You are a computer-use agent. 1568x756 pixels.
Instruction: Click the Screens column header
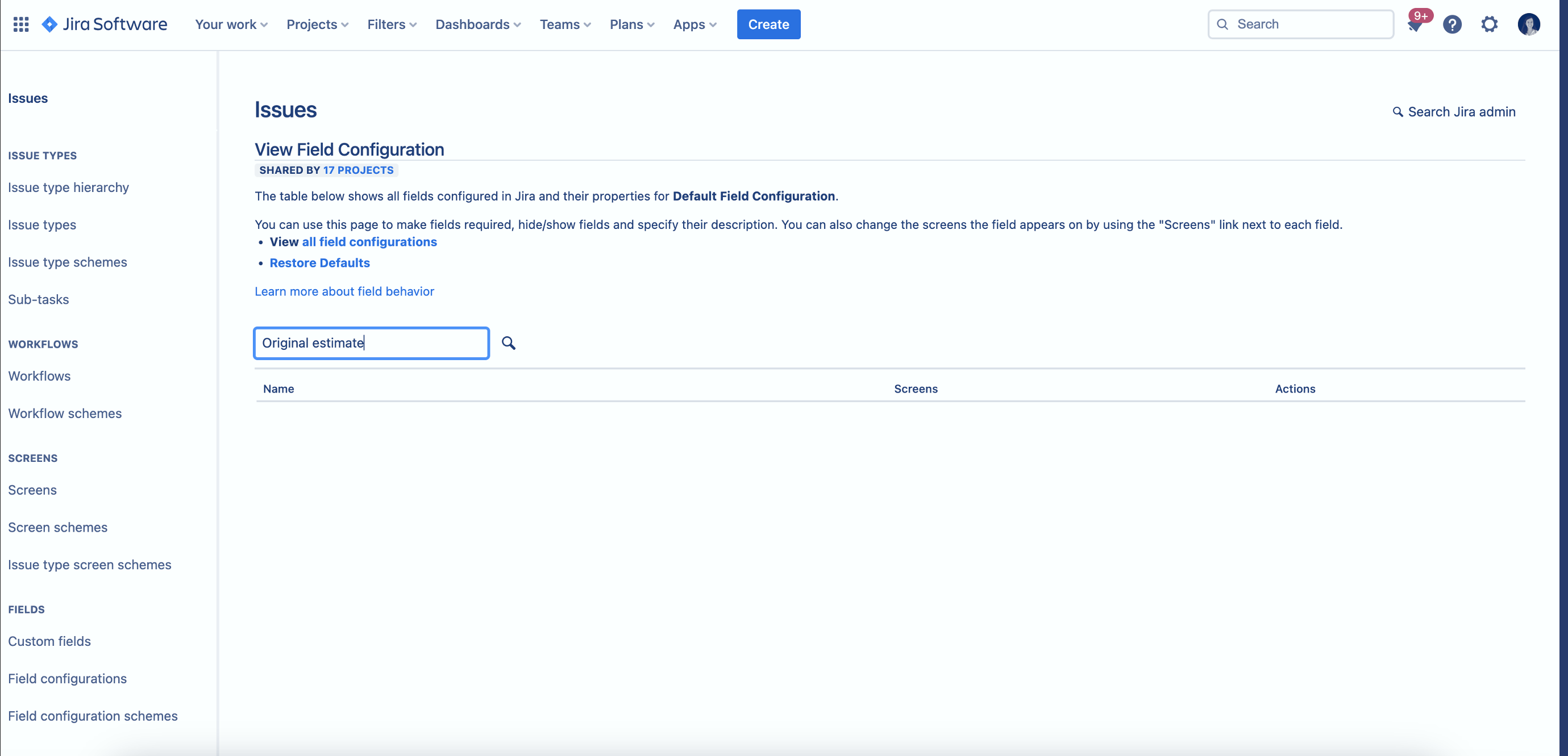tap(916, 389)
